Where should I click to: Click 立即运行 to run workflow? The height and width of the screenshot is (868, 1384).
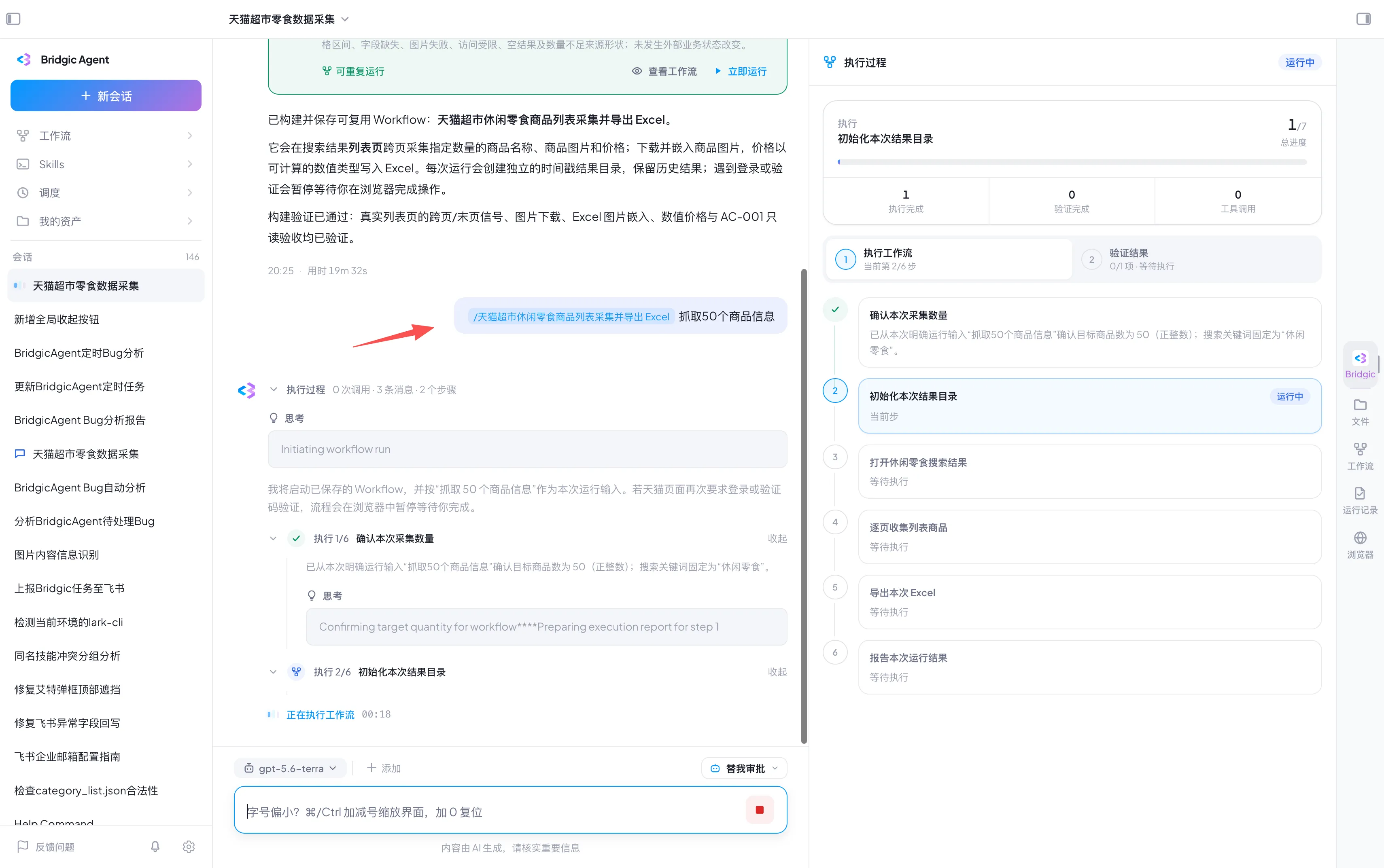tap(741, 71)
